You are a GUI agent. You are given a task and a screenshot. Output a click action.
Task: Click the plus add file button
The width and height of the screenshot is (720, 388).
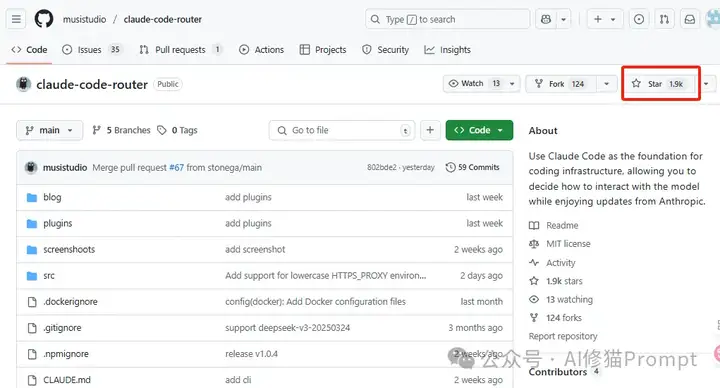pos(430,130)
